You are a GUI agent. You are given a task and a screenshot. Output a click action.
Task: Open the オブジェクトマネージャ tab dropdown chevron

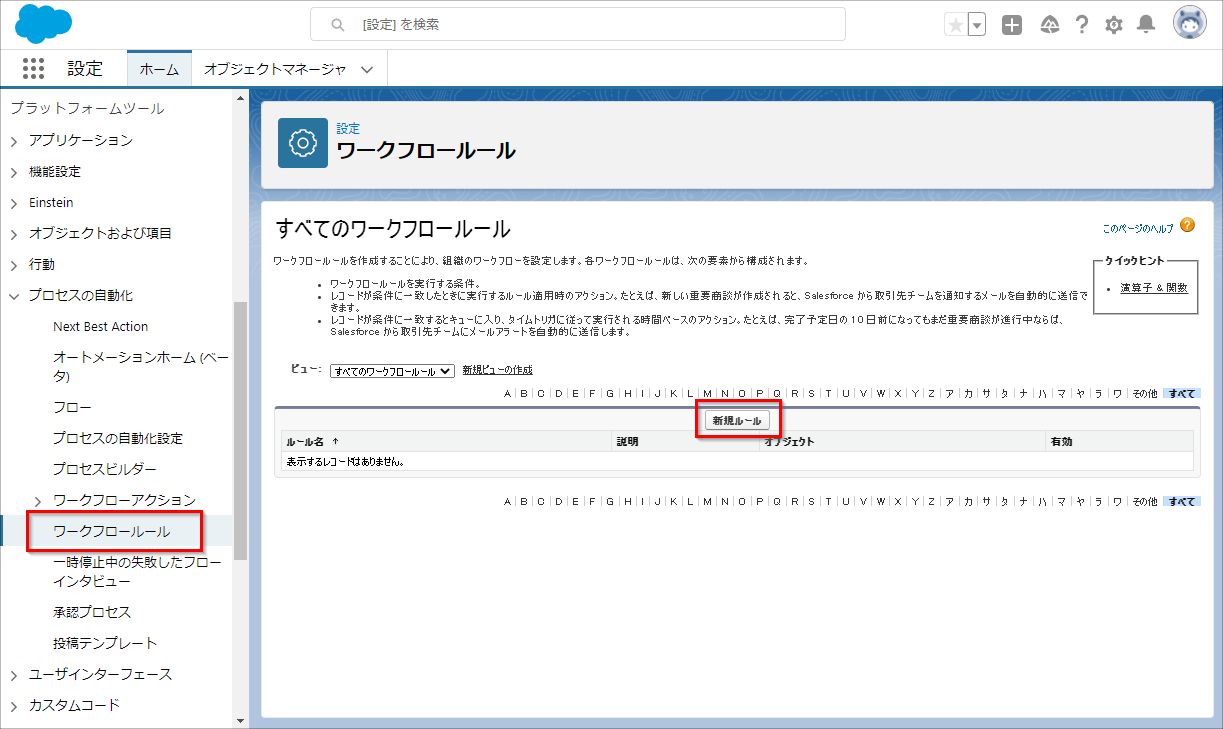[367, 70]
